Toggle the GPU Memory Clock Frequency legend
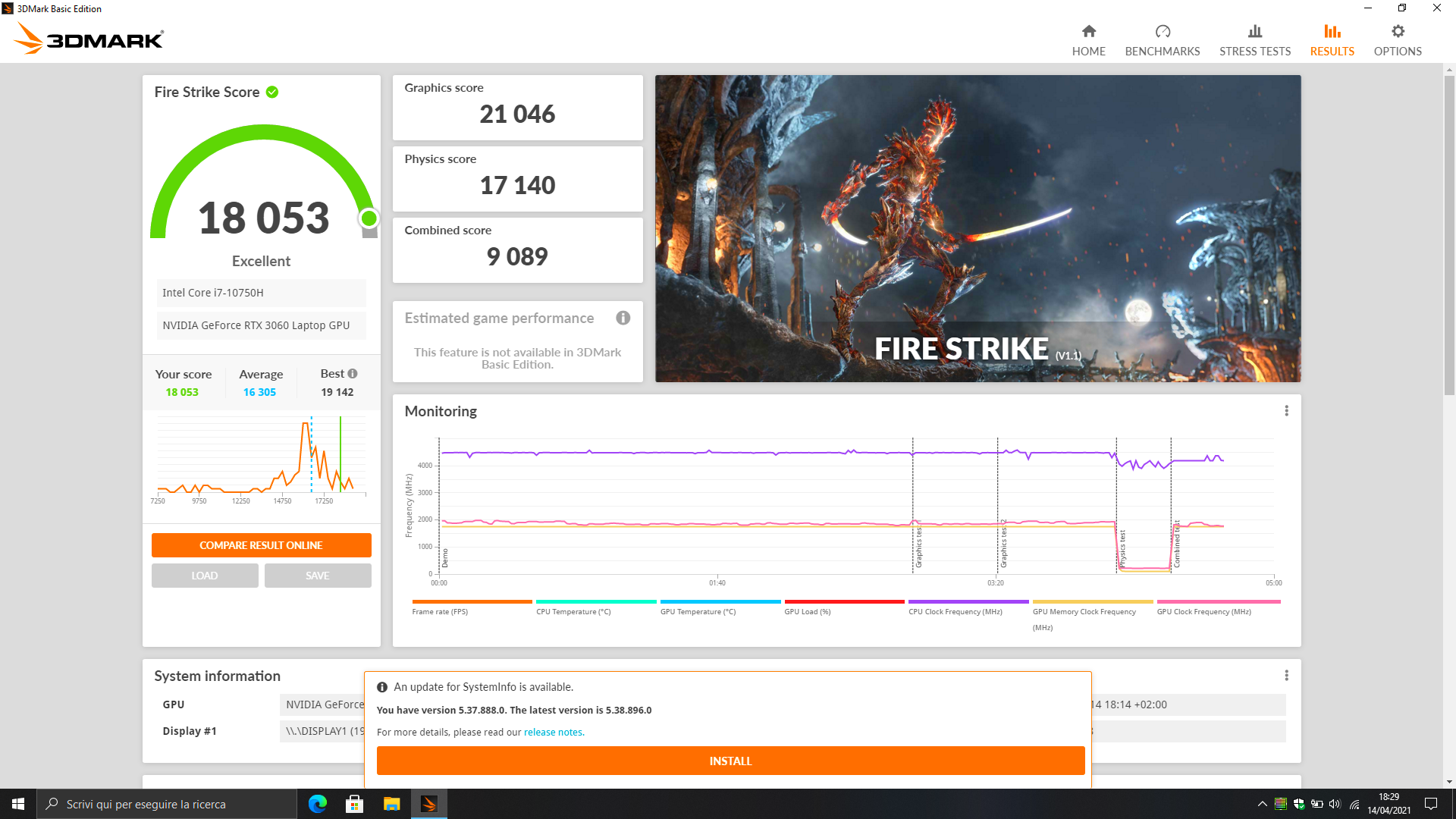The image size is (1456, 819). 1092,616
